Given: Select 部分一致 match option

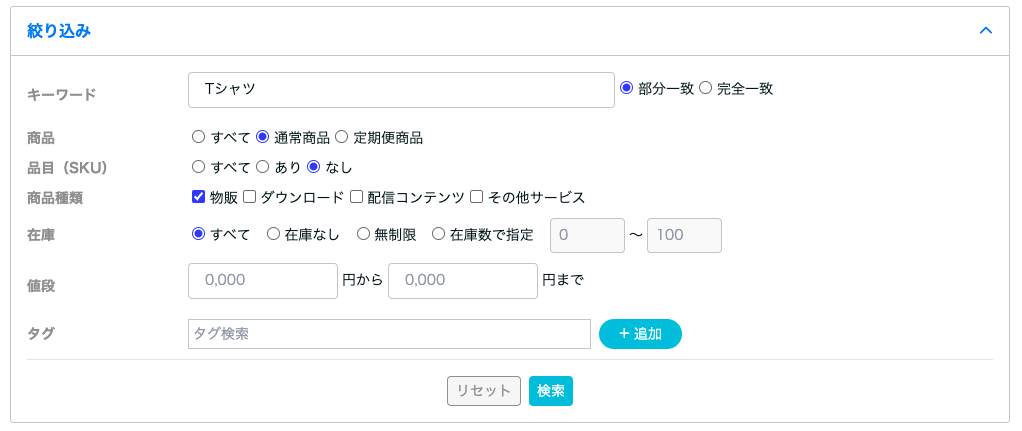Looking at the screenshot, I should 627,88.
